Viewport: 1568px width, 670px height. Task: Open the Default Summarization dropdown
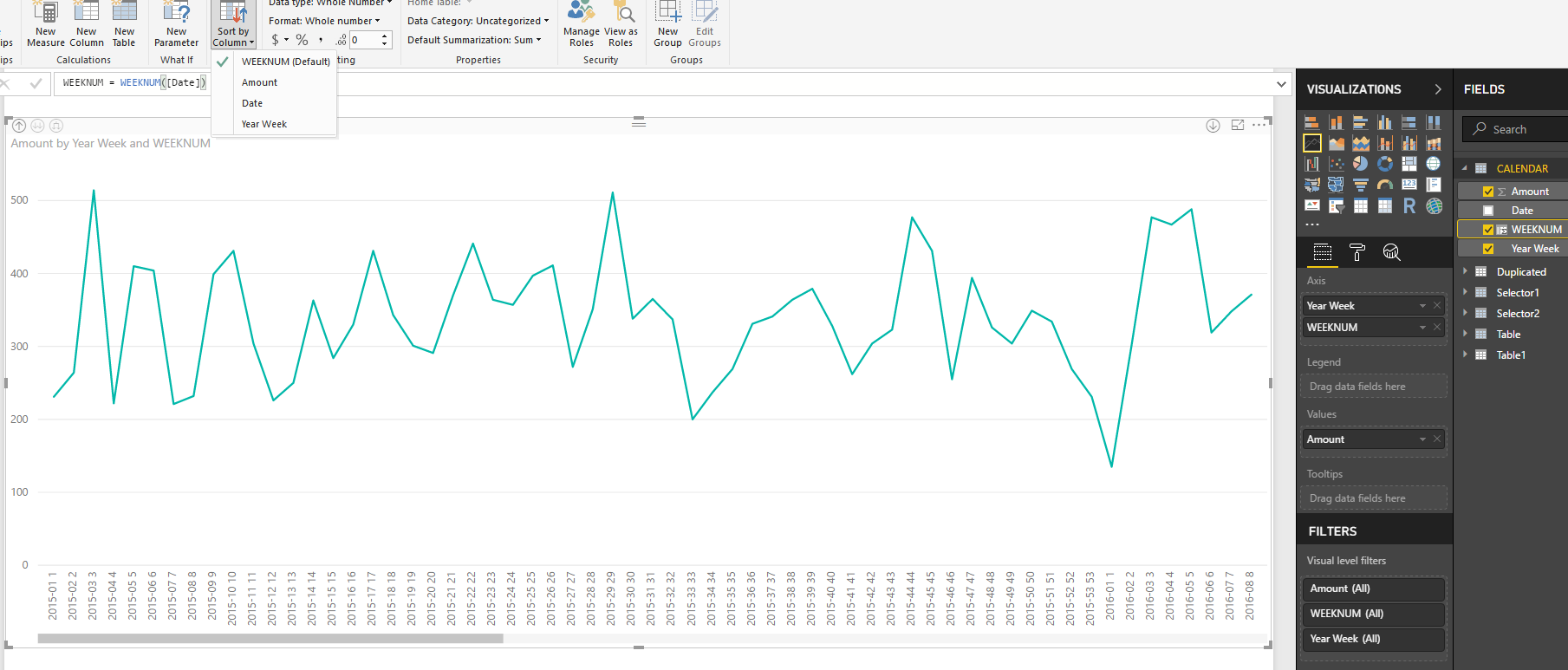click(x=474, y=40)
